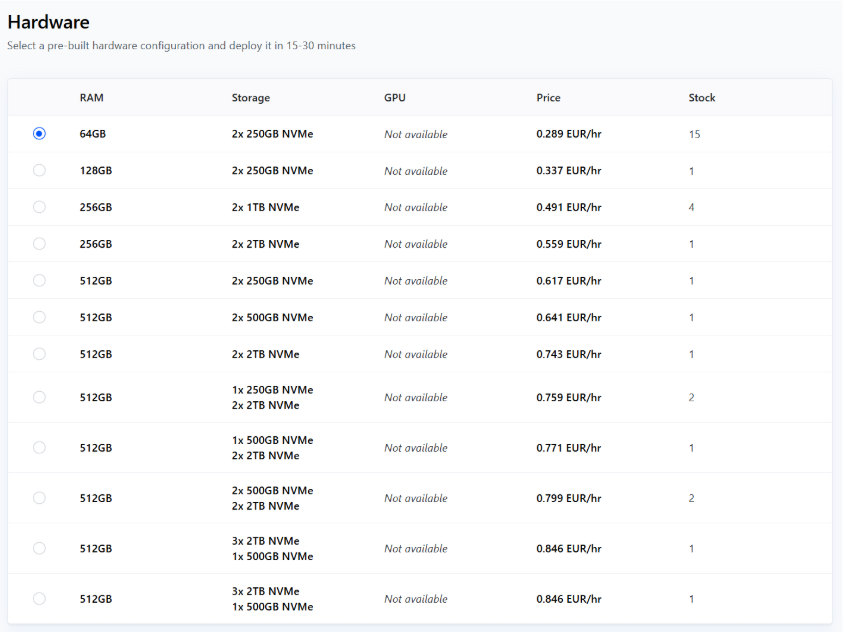Pick the 256GB option with 2x 2TB NVMe
Image resolution: width=845 pixels, height=632 pixels.
(x=39, y=244)
